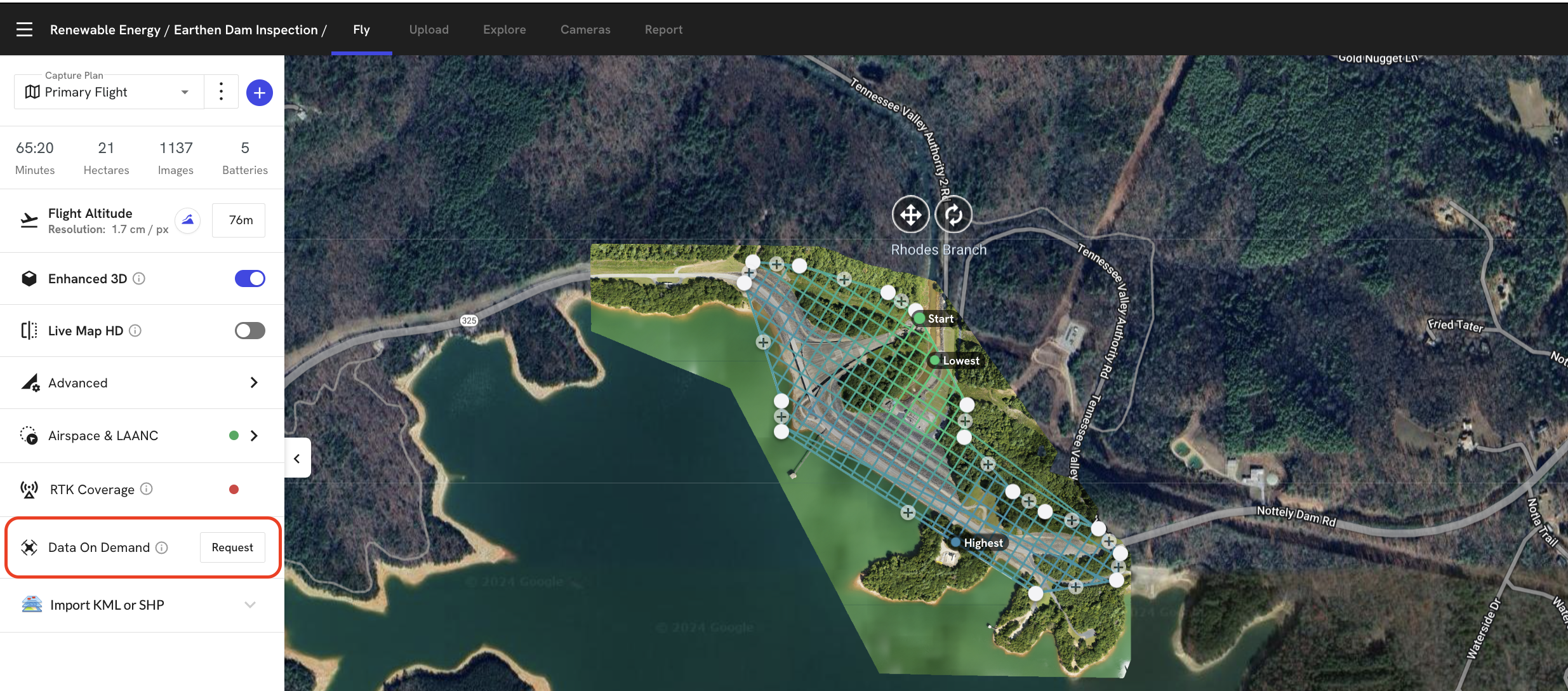Click the RTK Coverage info icon
This screenshot has width=1568, height=691.
pyautogui.click(x=147, y=489)
